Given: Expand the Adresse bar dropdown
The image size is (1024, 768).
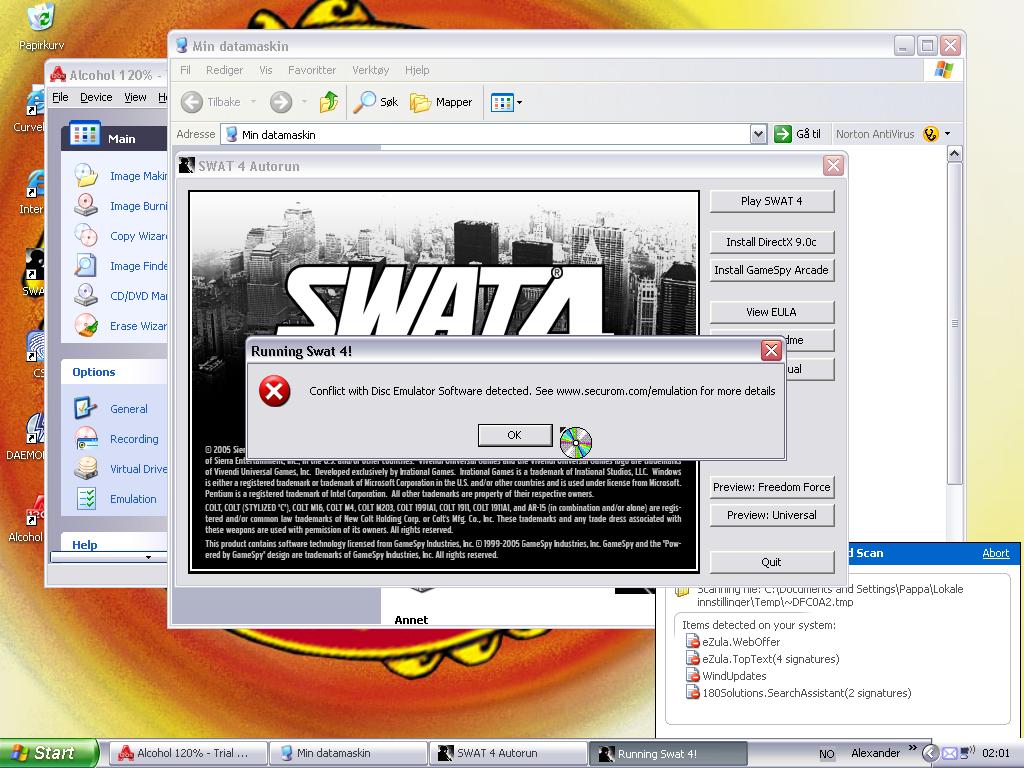Looking at the screenshot, I should pos(758,135).
